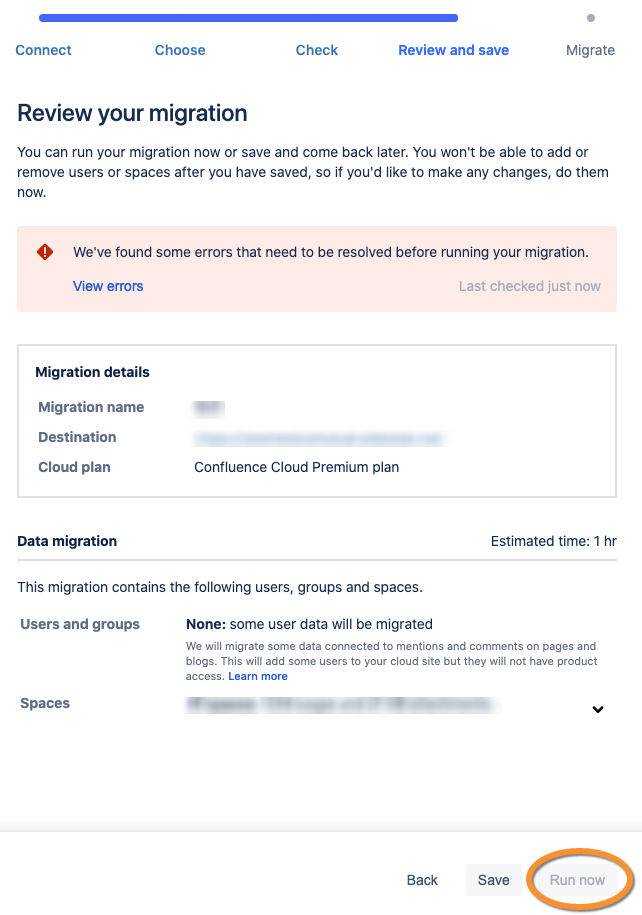Screen dimensions: 642x915
Task: Select the Connect step tab
Action: tap(43, 50)
